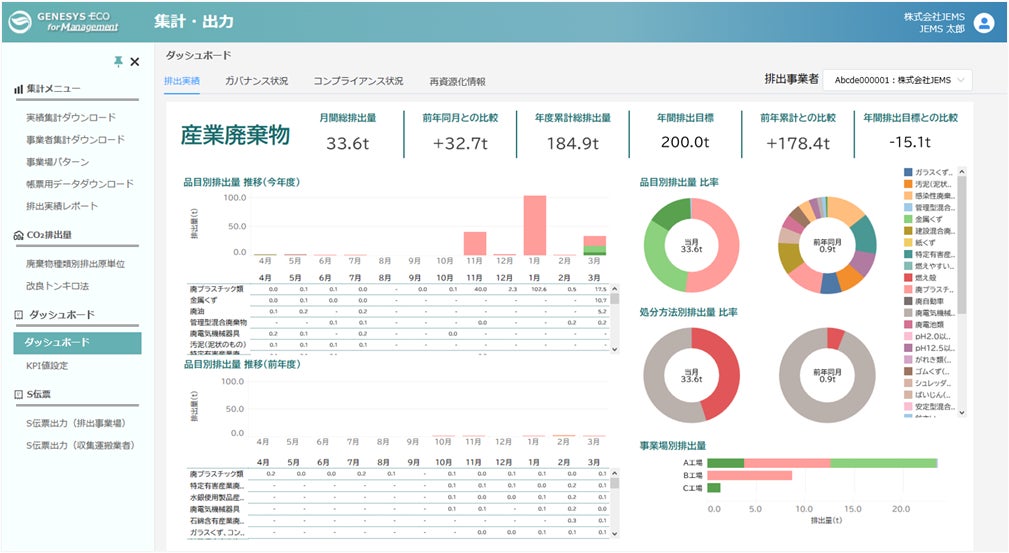
Task: Open the user profile avatar icon
Action: (984, 23)
